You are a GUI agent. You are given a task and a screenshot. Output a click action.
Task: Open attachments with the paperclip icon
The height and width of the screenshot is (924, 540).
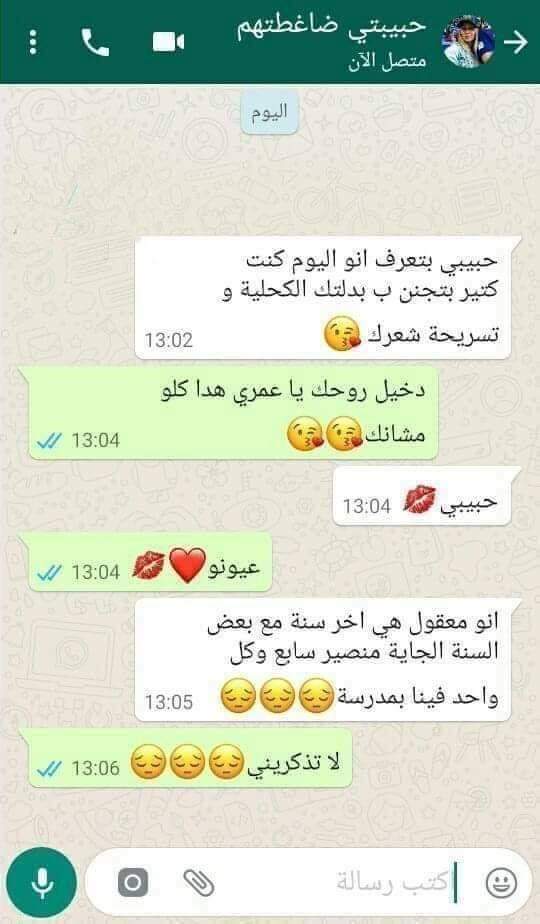pos(199,882)
